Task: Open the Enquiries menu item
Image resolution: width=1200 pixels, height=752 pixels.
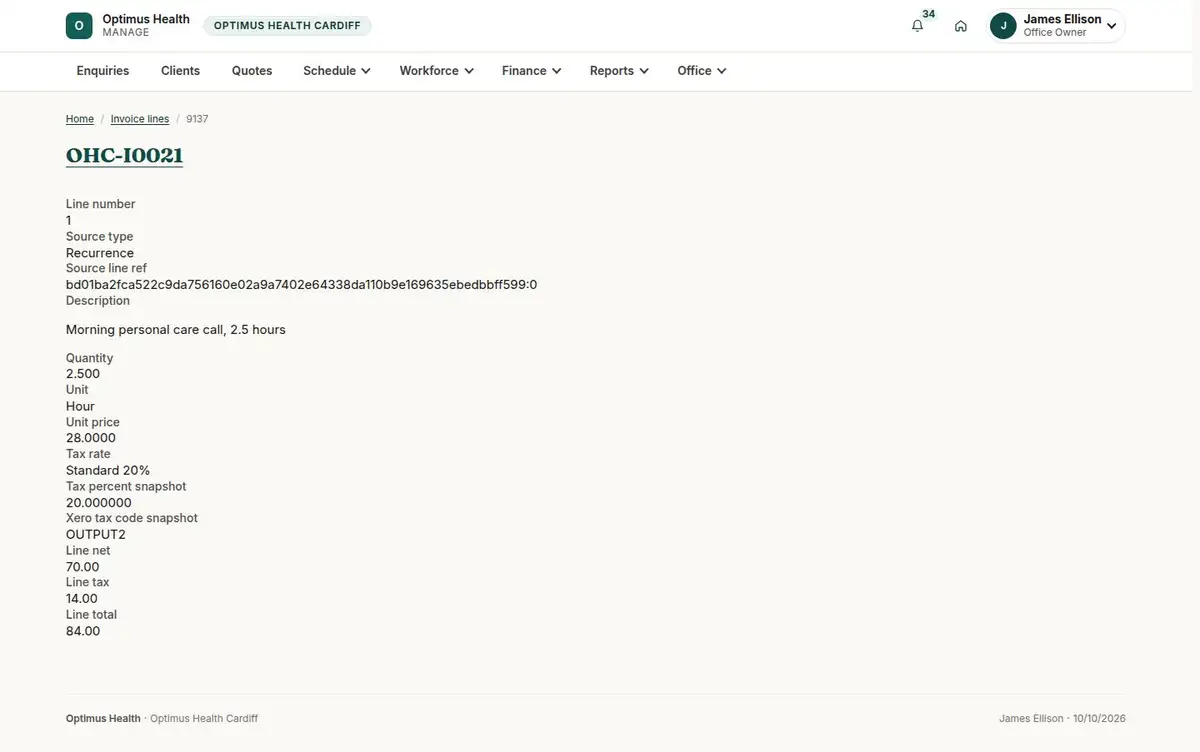Action: pos(103,71)
